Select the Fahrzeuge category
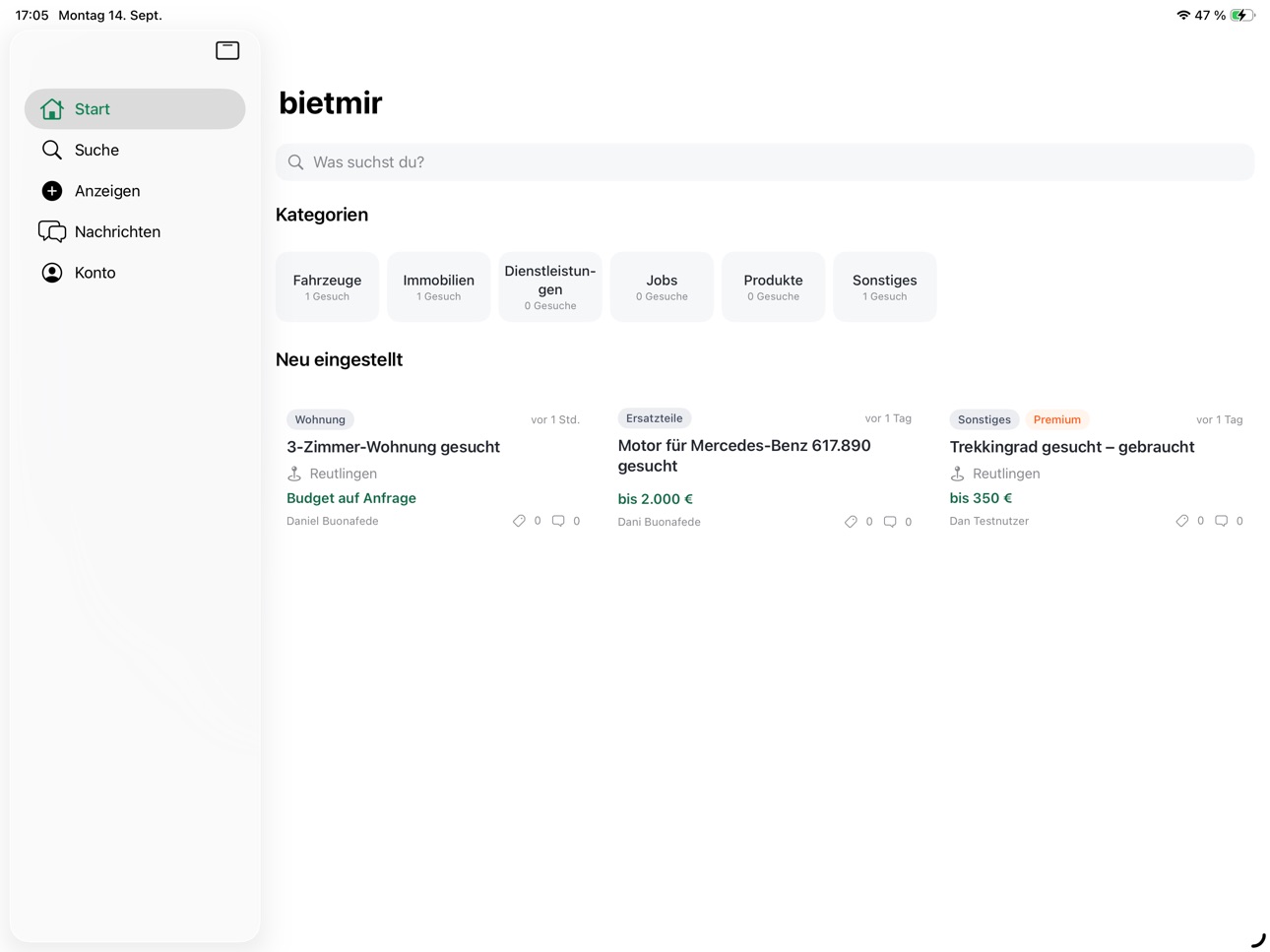This screenshot has height=952, width=1270. (327, 286)
